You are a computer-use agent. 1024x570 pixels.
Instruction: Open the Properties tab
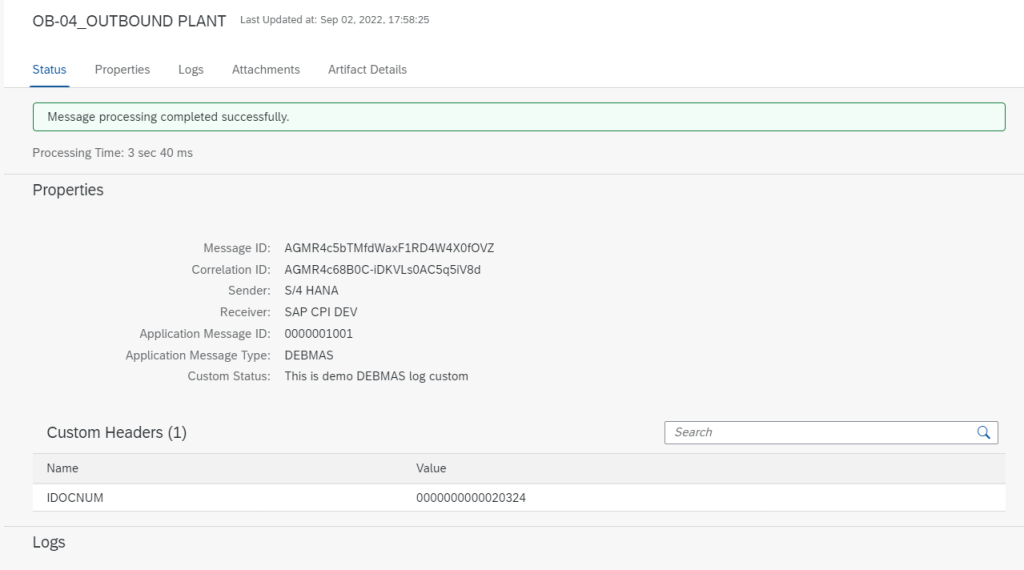tap(122, 70)
